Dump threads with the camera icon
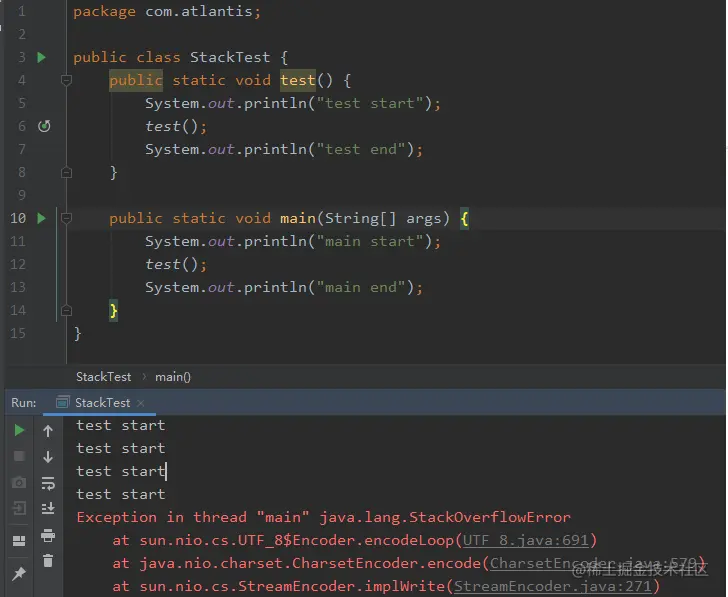Image resolution: width=728 pixels, height=597 pixels. [x=19, y=482]
